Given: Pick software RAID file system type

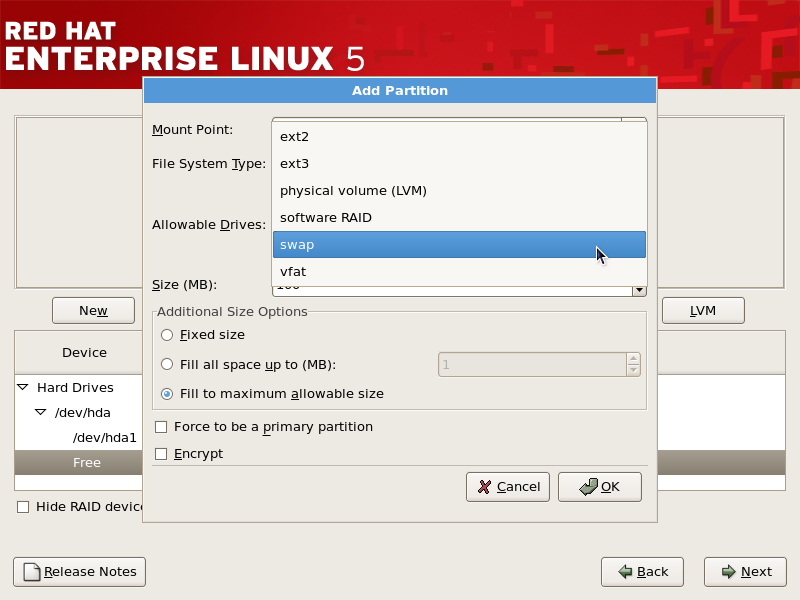Looking at the screenshot, I should click(x=459, y=218).
